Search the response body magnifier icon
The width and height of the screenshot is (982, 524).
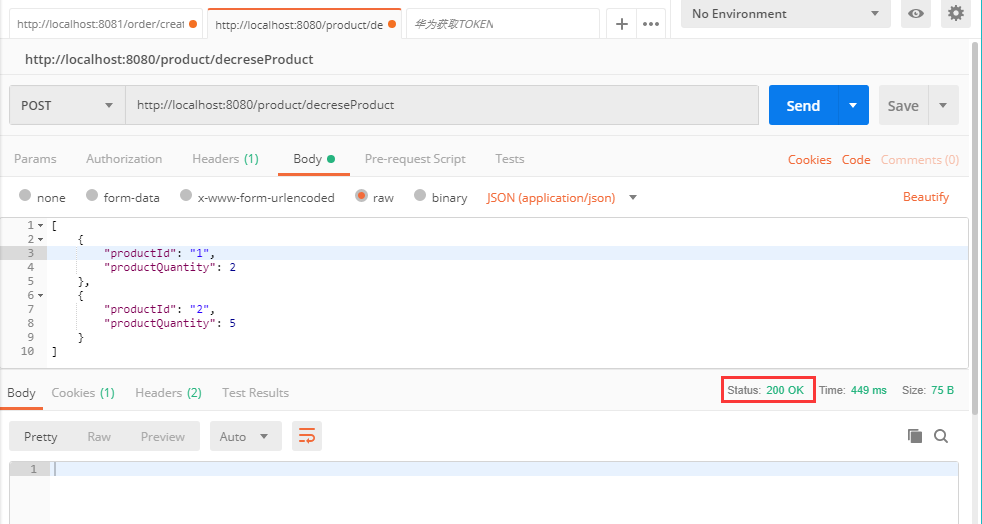click(941, 436)
